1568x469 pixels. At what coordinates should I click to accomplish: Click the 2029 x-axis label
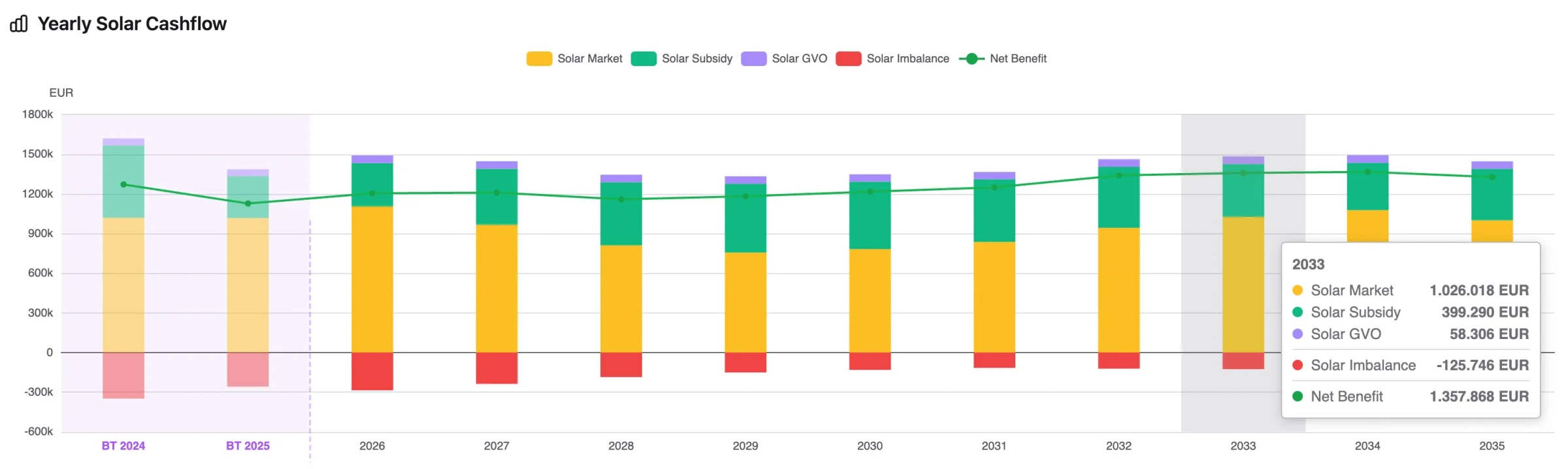tap(745, 446)
